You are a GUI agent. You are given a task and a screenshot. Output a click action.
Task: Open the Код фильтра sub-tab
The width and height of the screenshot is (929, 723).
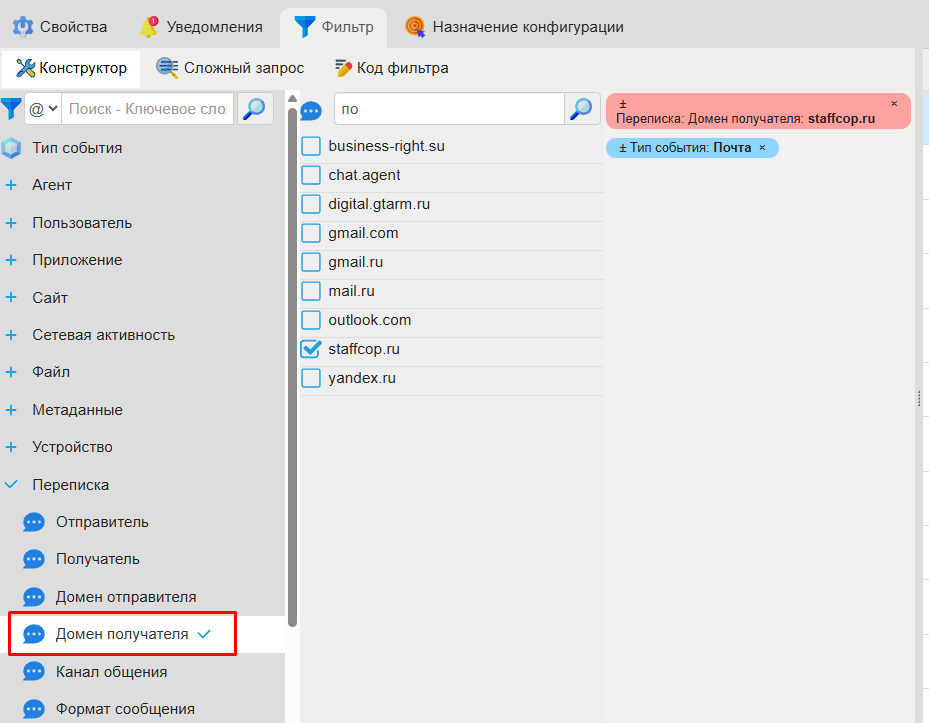point(392,68)
